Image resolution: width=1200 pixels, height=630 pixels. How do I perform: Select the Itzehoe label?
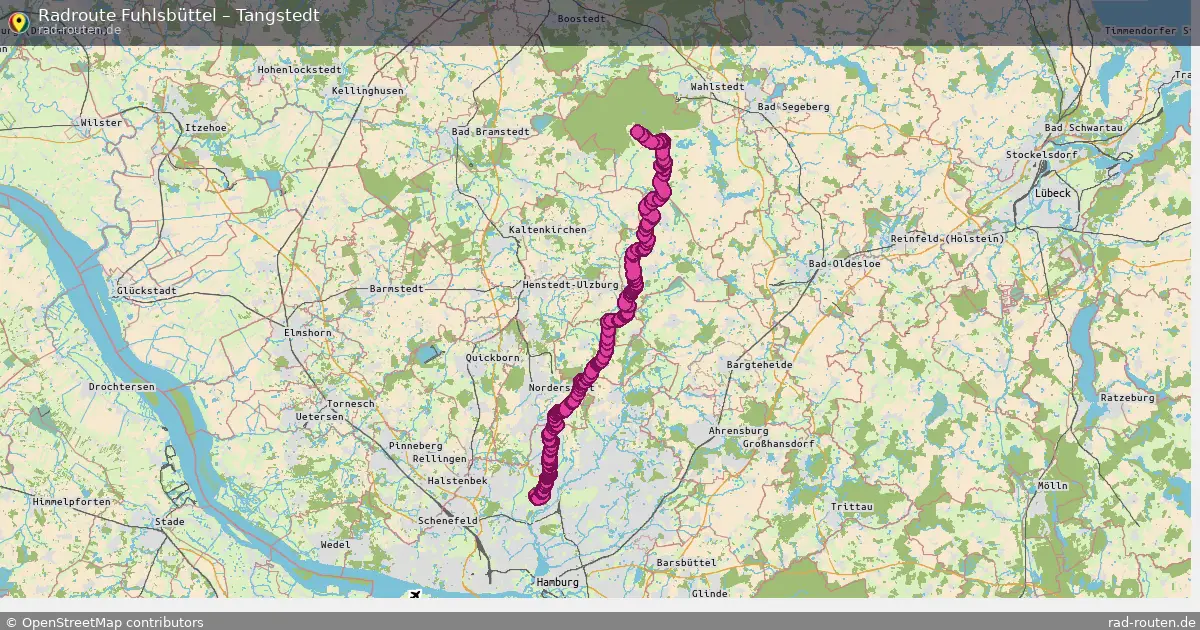[206, 128]
